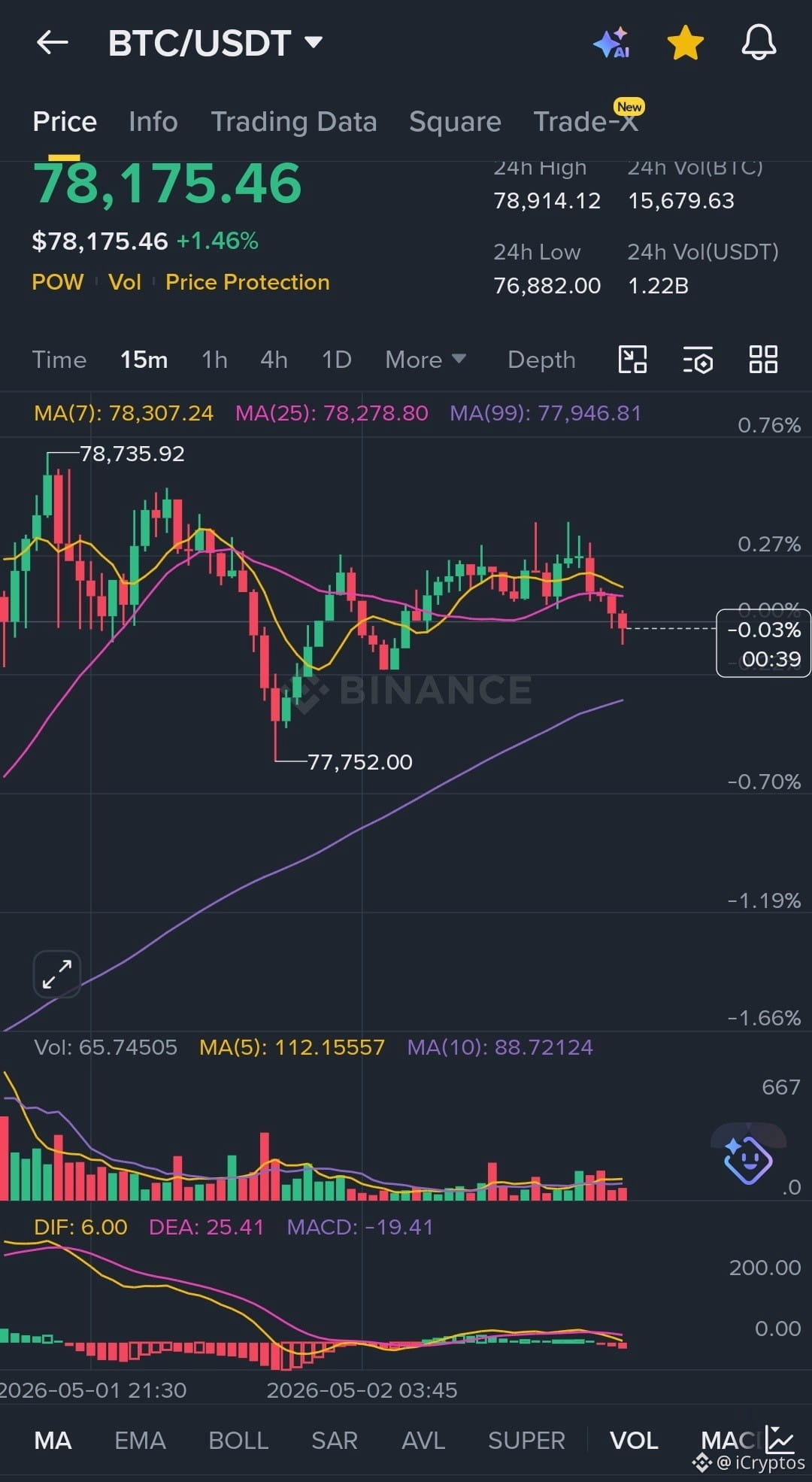The image size is (812, 1482).
Task: Select the 15m chart interval
Action: point(144,360)
